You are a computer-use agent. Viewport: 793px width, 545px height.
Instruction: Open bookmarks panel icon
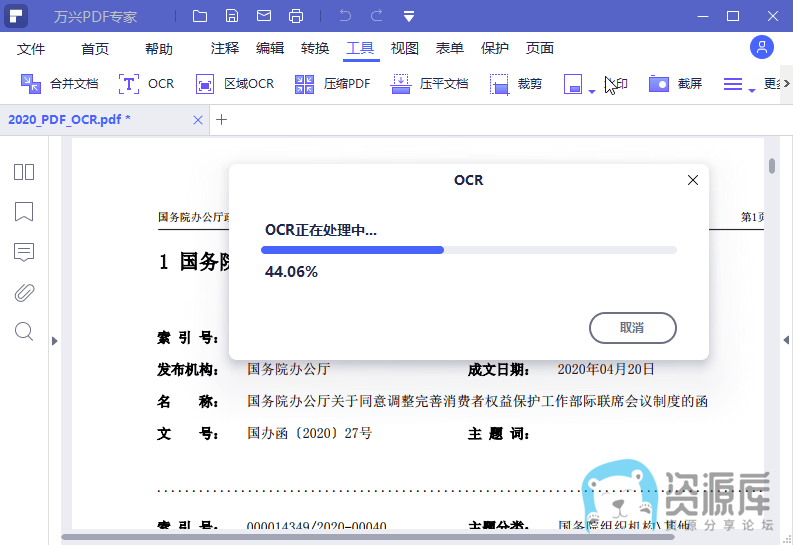pos(24,212)
